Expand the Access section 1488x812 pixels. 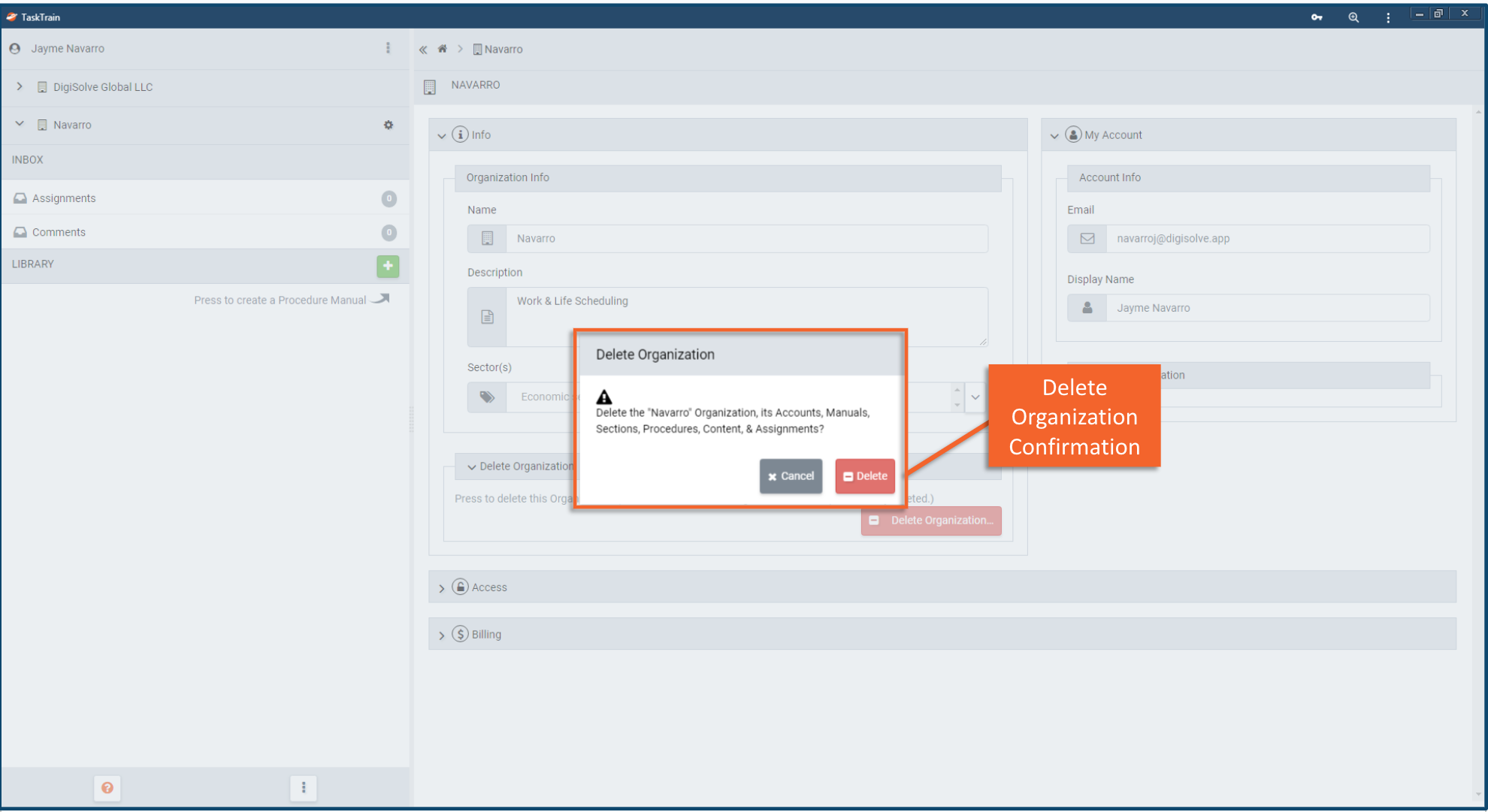(442, 587)
